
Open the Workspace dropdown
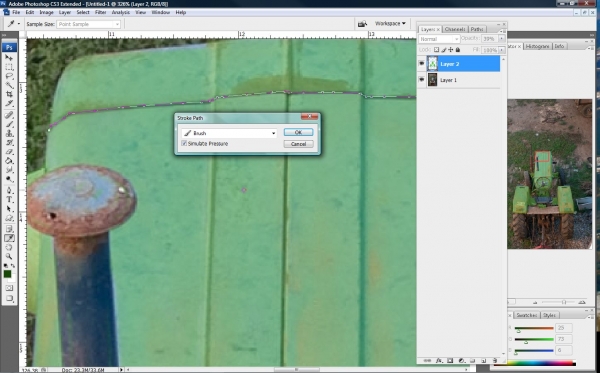(390, 24)
